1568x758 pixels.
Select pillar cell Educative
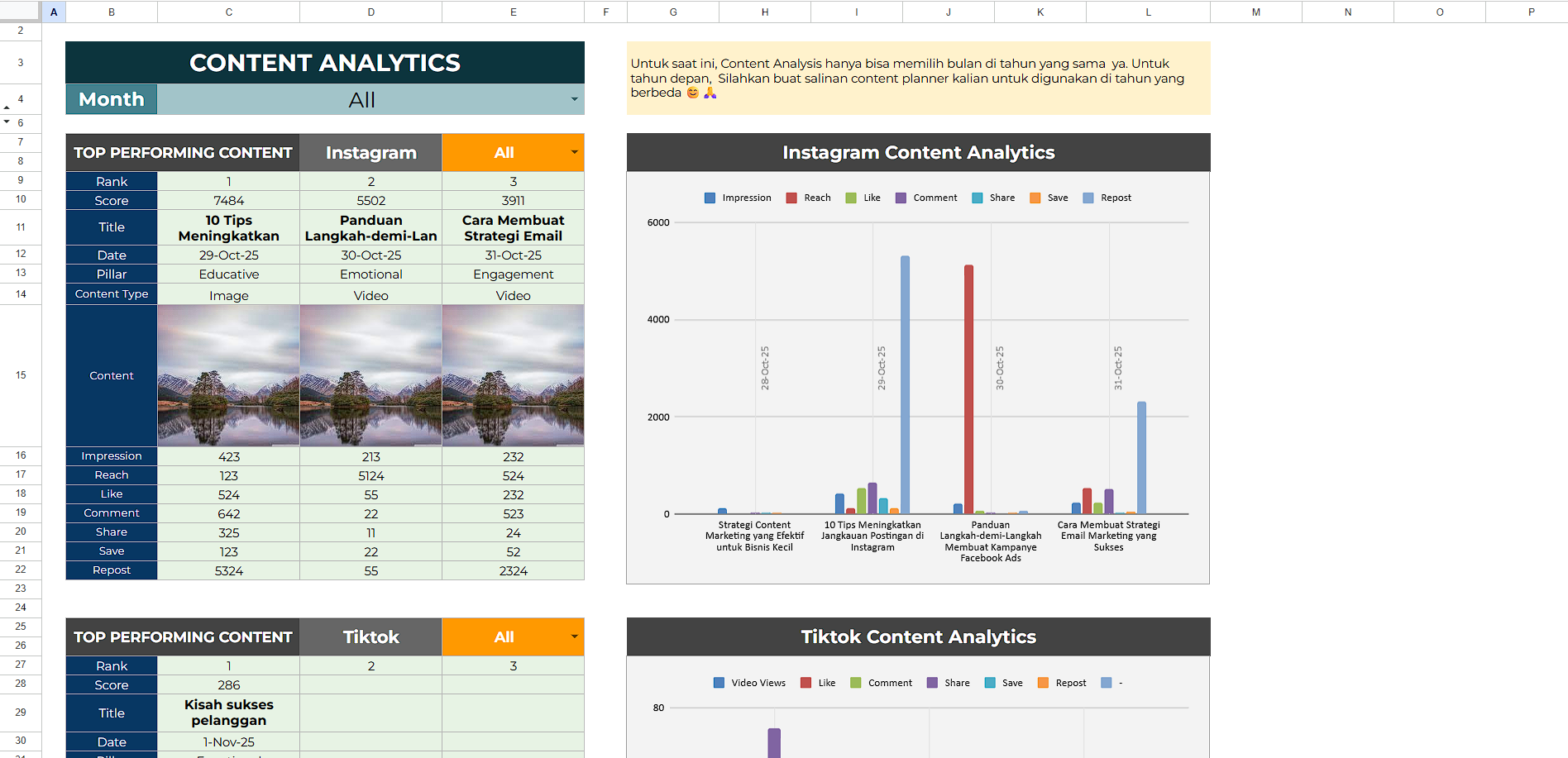pyautogui.click(x=229, y=274)
